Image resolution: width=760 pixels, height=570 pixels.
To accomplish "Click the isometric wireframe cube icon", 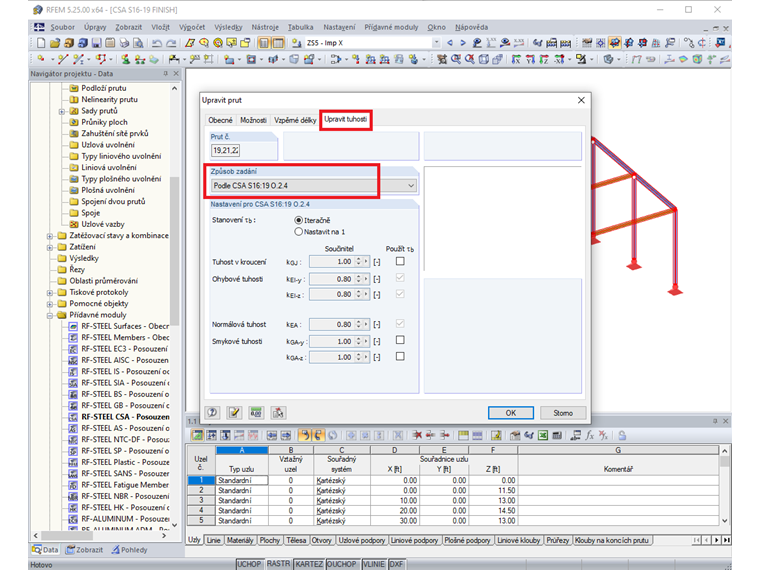I will pos(484,59).
